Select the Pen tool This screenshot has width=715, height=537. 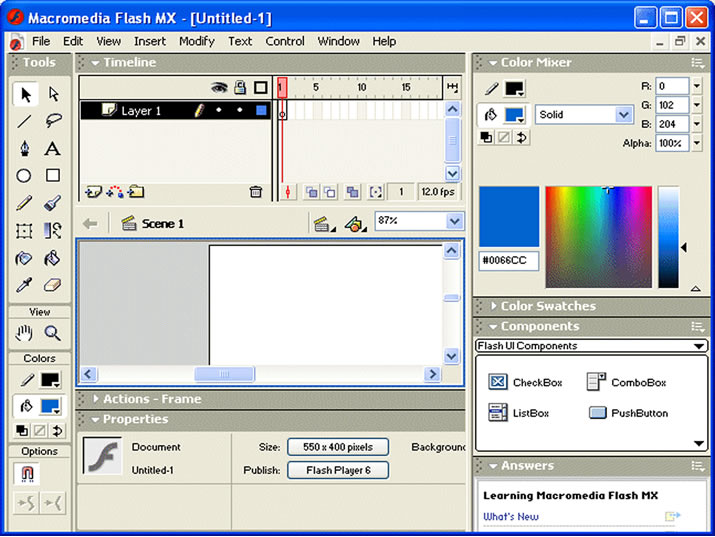(x=24, y=148)
